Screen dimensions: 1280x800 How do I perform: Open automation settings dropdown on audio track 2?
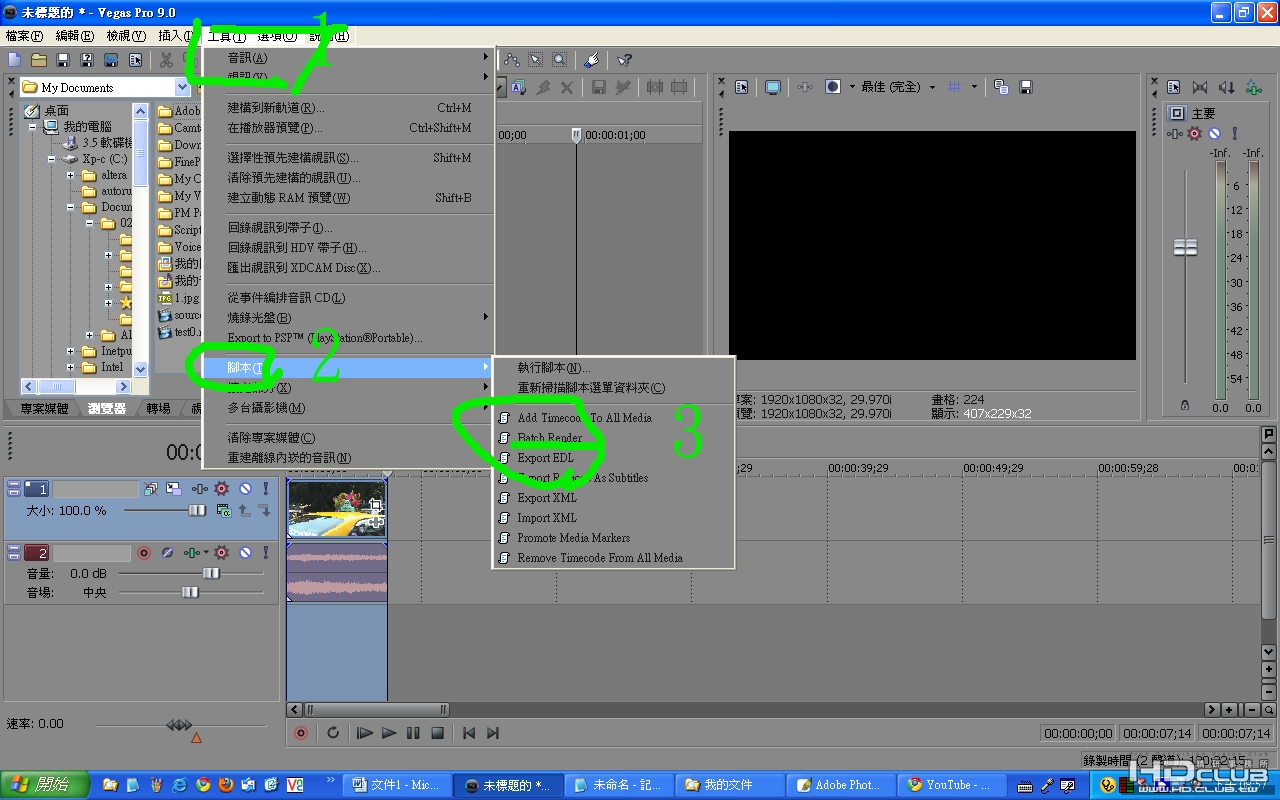point(206,552)
